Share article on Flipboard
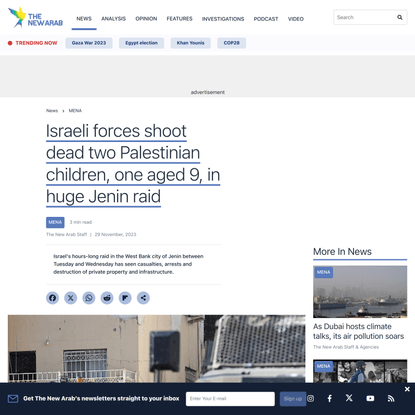This screenshot has width=415, height=415. (125, 298)
